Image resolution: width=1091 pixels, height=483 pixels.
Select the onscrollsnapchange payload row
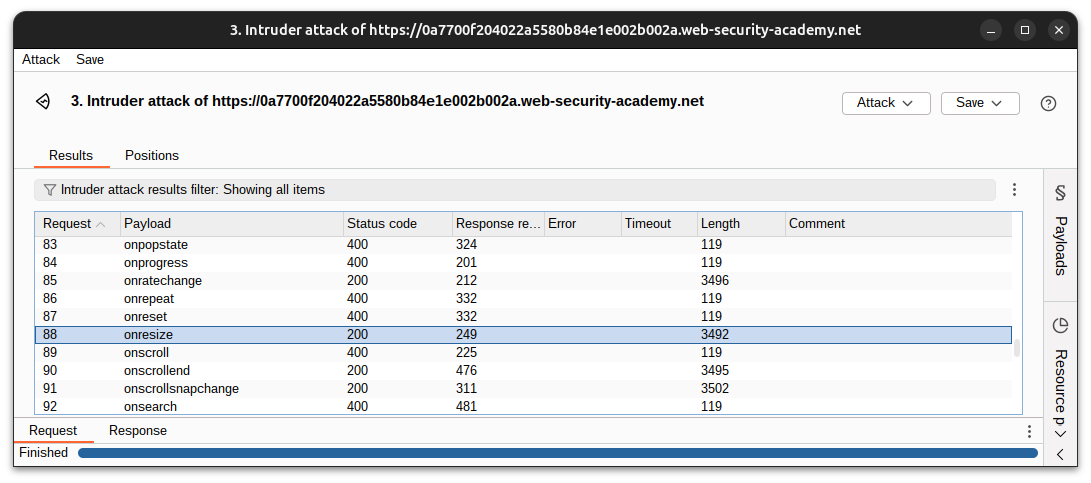[x=523, y=388]
